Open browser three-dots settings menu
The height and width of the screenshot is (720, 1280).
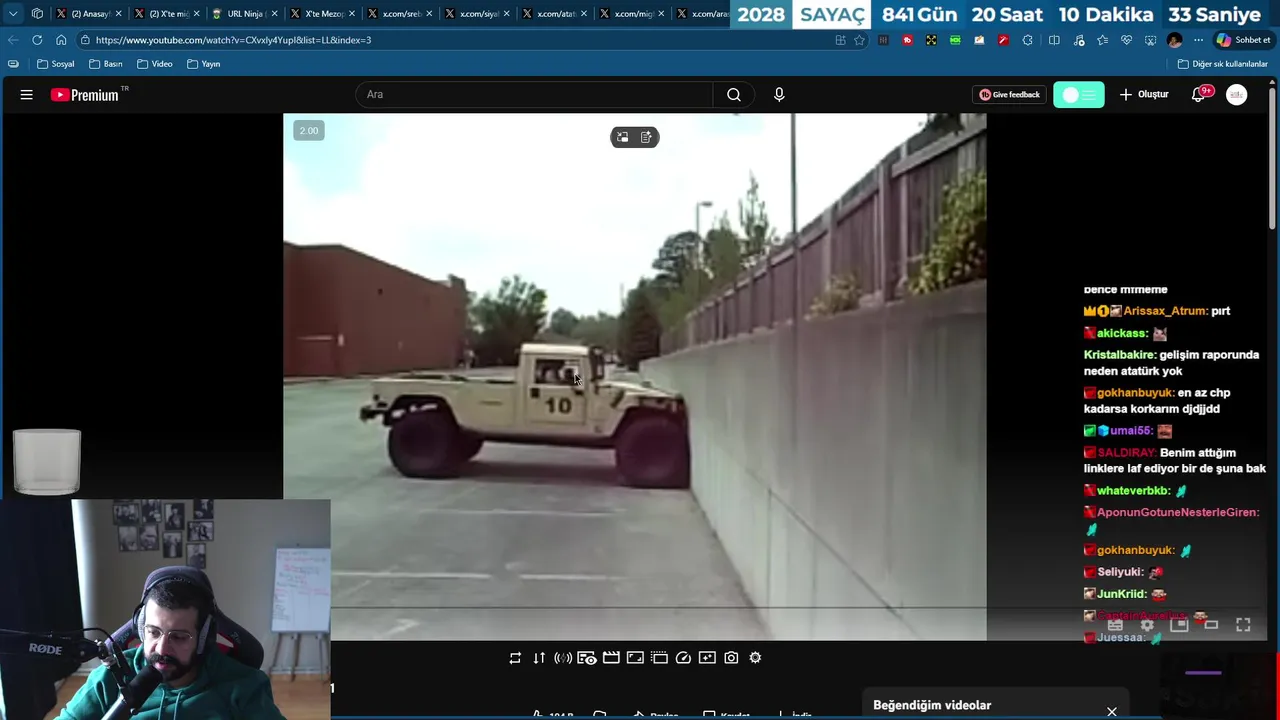[1199, 40]
